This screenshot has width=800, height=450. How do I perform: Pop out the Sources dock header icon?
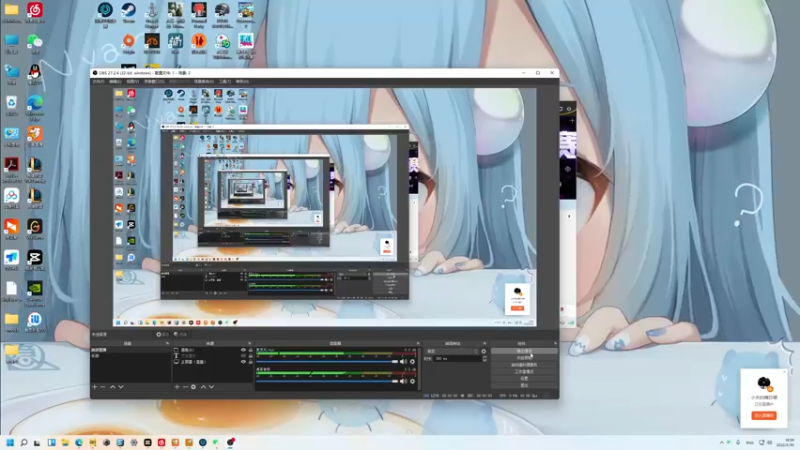pyautogui.click(x=249, y=343)
